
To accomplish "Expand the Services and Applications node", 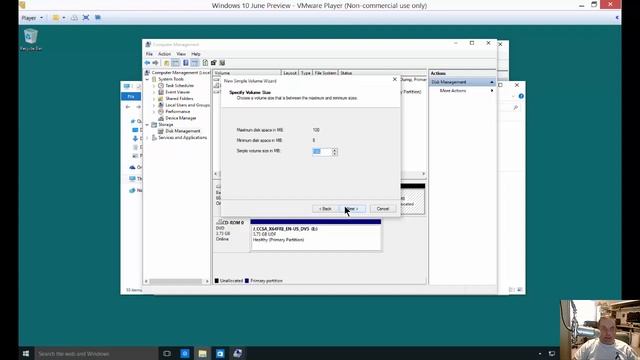I will [x=147, y=138].
